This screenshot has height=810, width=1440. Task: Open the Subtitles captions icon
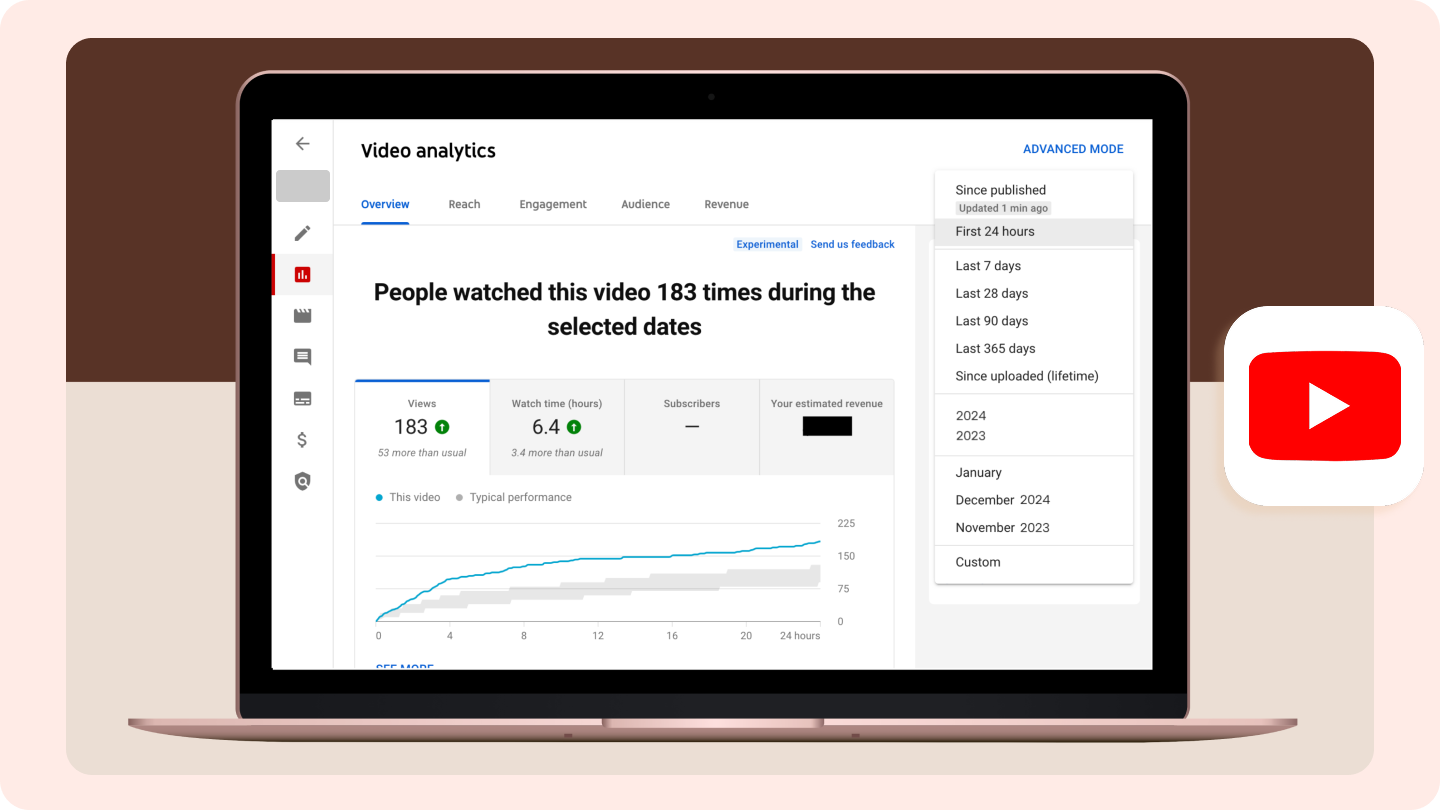[303, 398]
